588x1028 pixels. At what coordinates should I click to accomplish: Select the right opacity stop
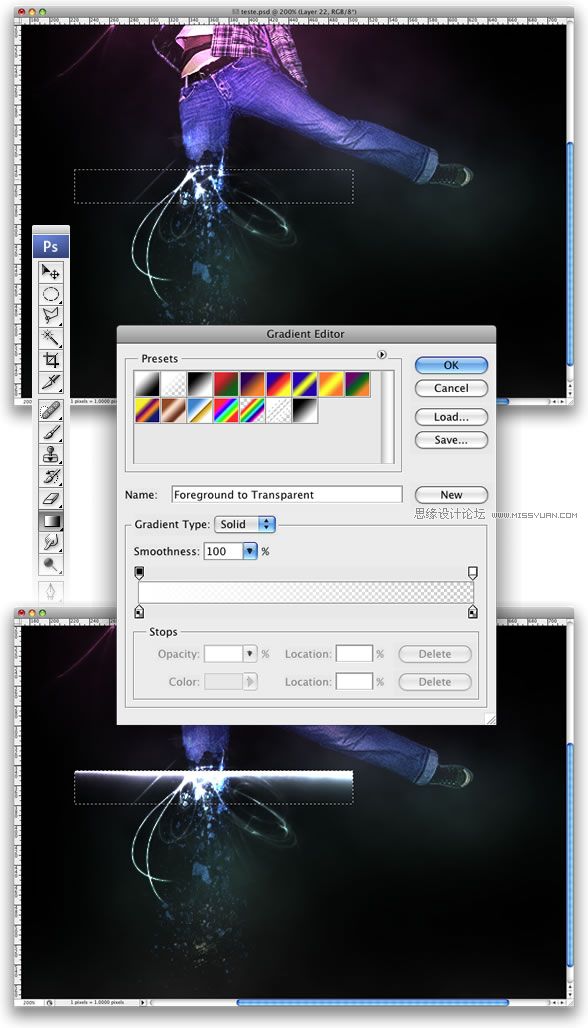[473, 573]
